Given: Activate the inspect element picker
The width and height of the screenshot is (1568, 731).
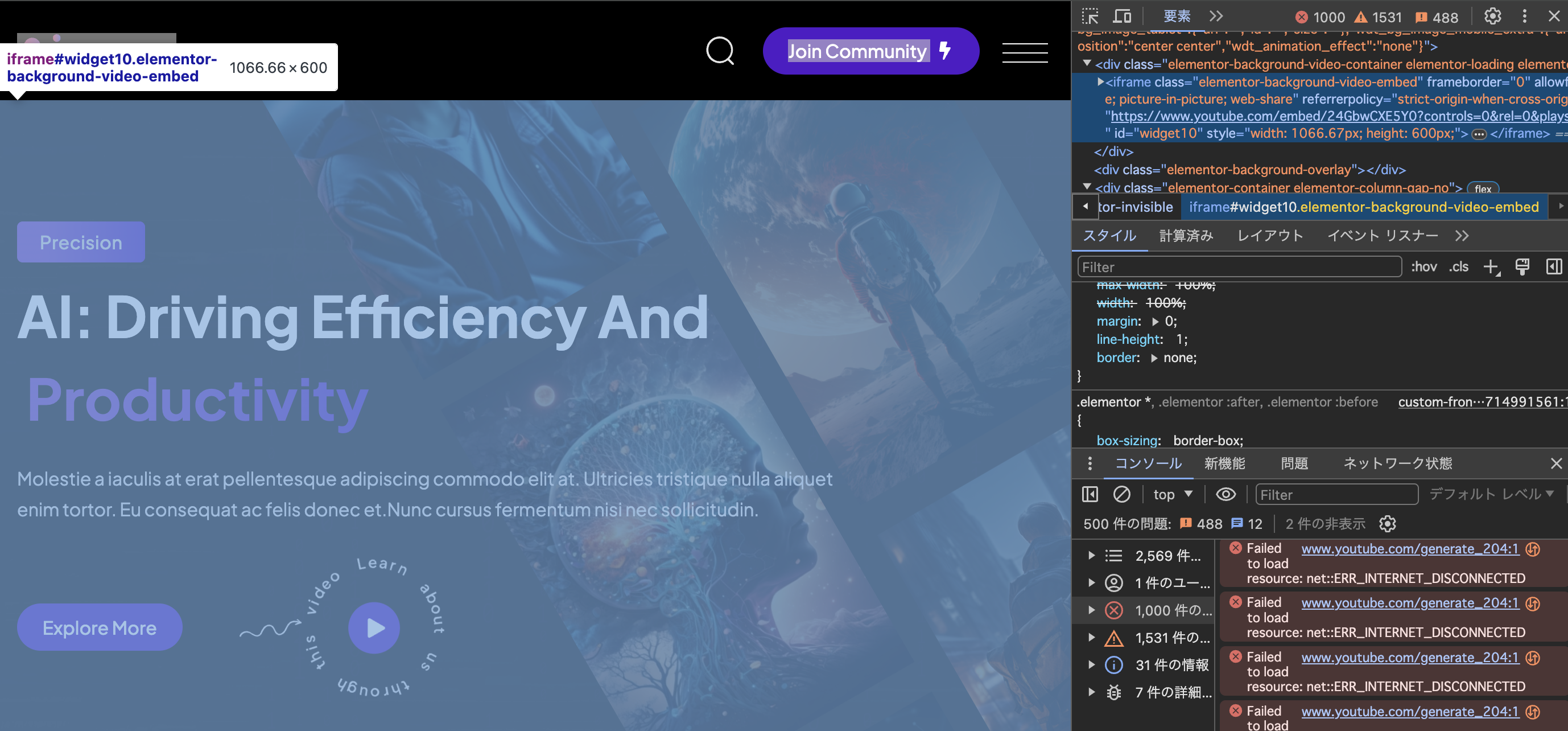Looking at the screenshot, I should [x=1090, y=17].
